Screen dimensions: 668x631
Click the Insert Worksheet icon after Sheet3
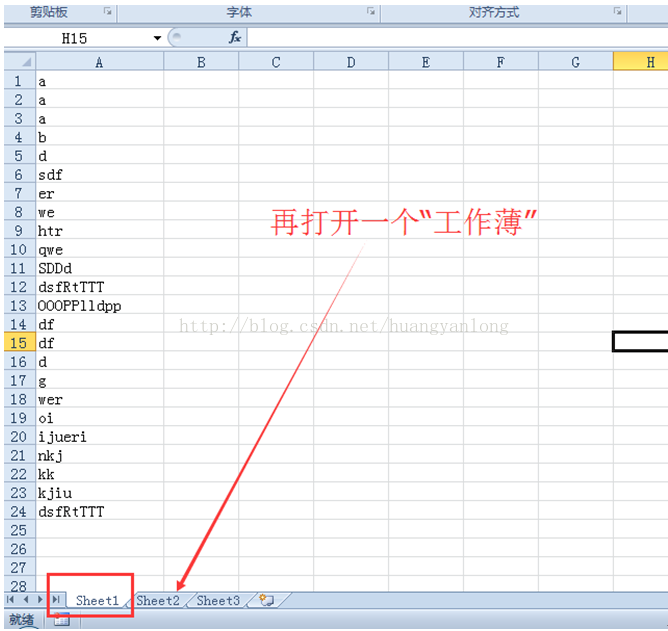tap(267, 600)
